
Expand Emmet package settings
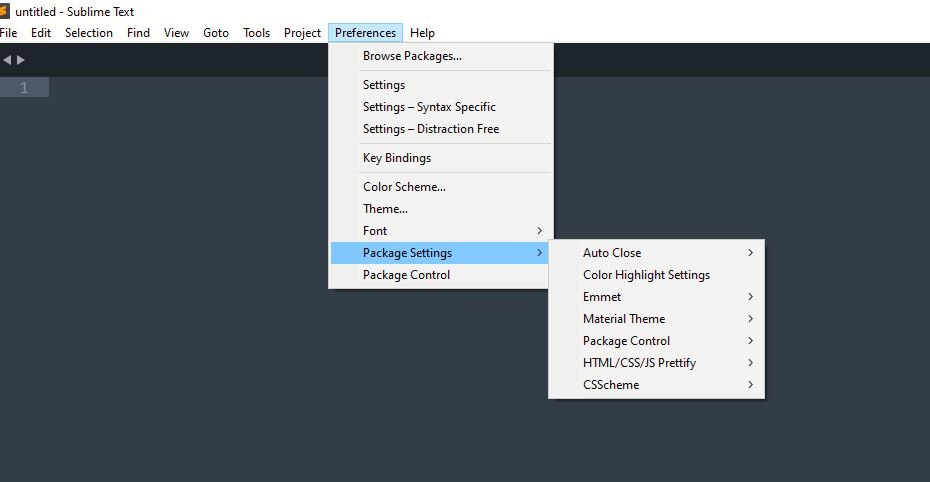657,296
